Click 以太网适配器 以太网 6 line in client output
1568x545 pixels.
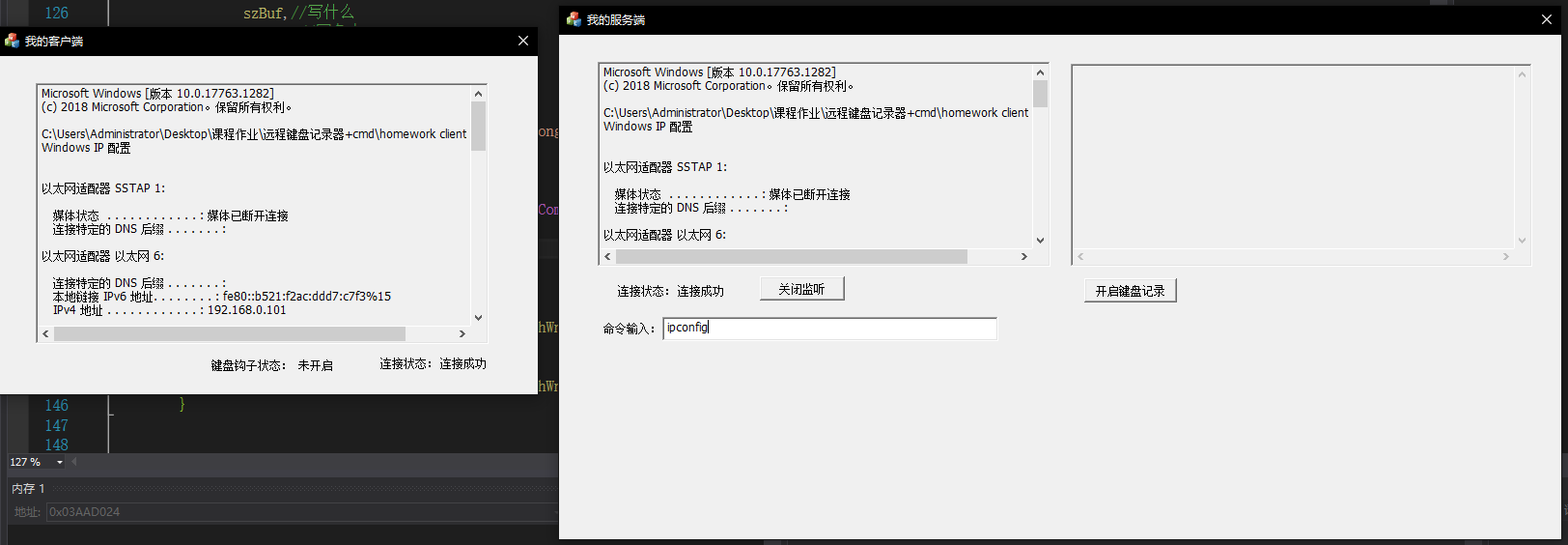(102, 256)
